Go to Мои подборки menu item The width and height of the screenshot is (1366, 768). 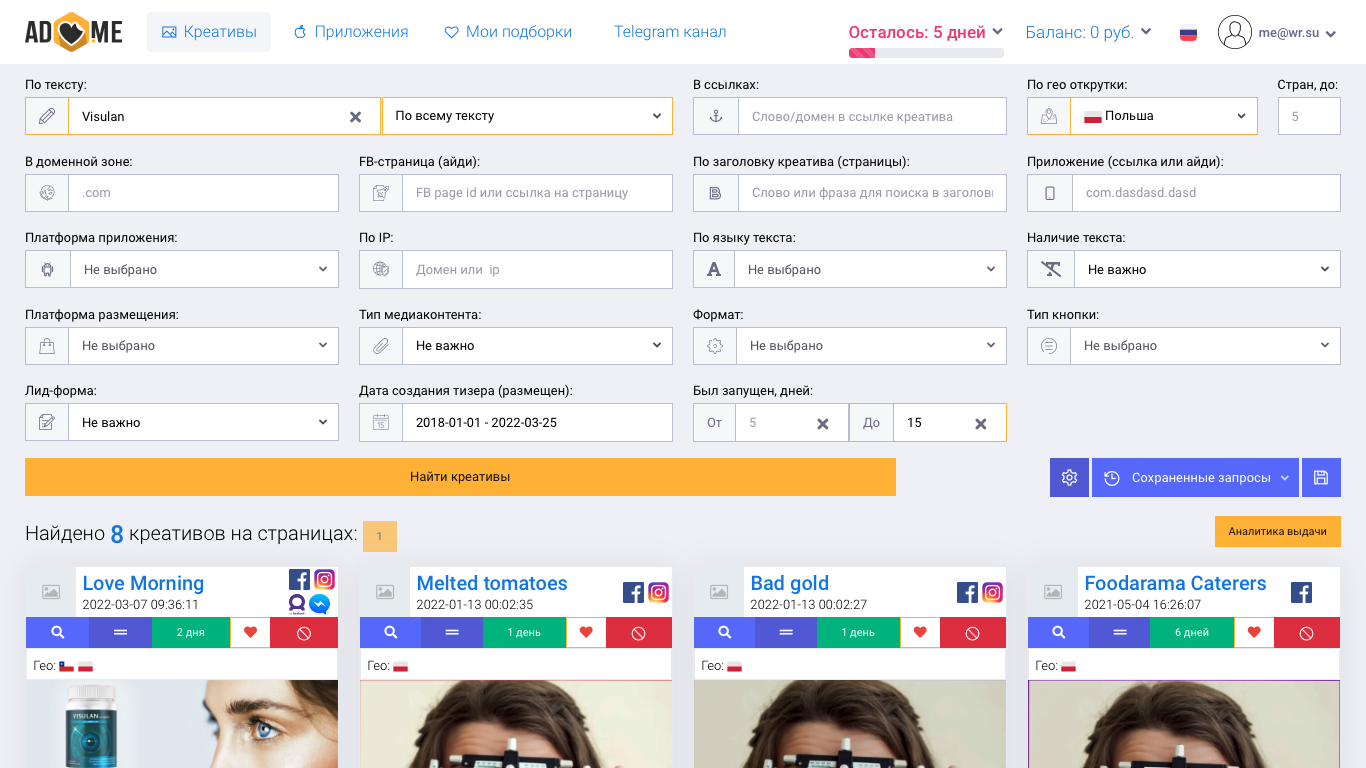[x=508, y=32]
